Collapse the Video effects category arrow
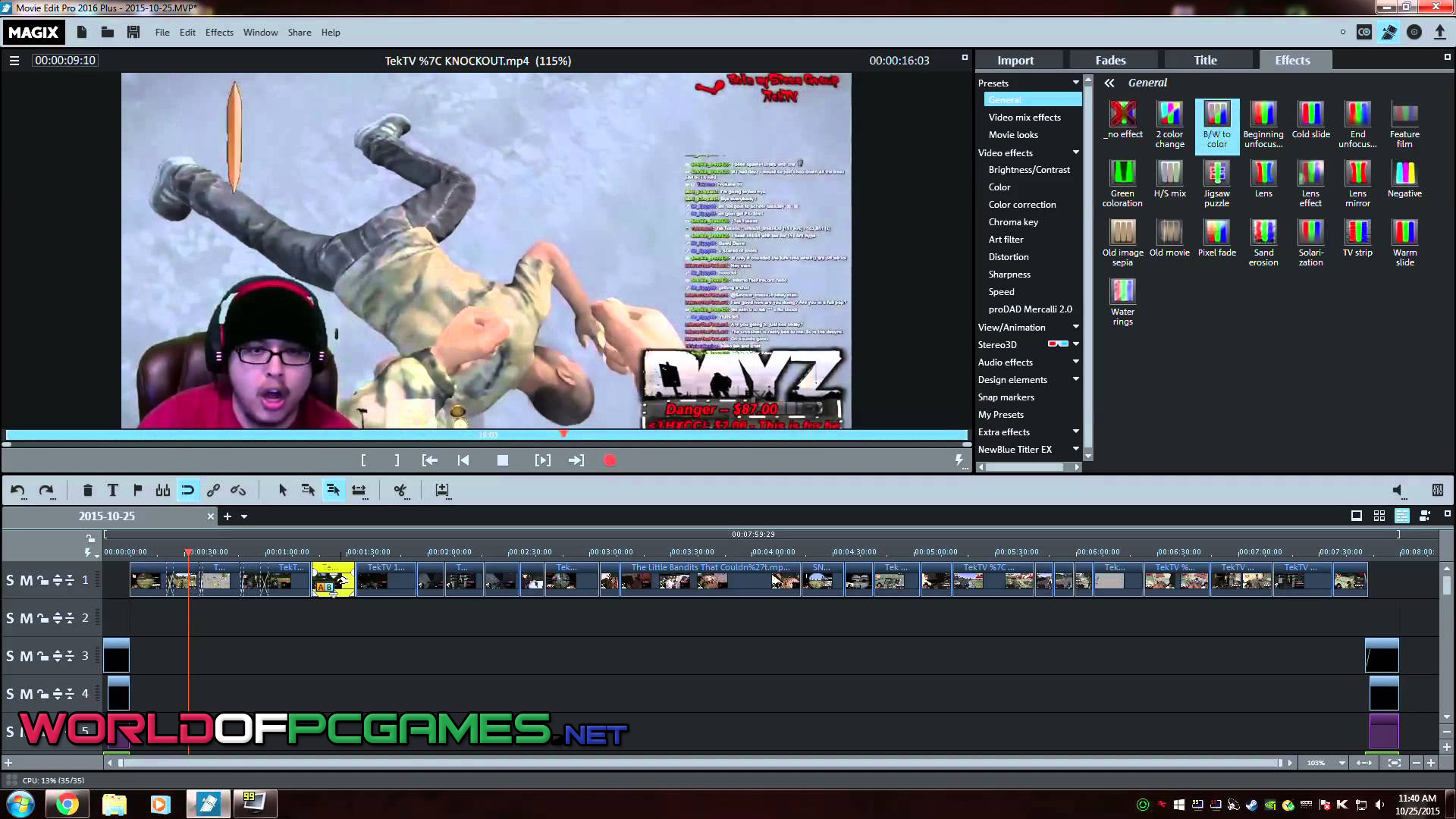The image size is (1456, 819). click(x=1075, y=152)
